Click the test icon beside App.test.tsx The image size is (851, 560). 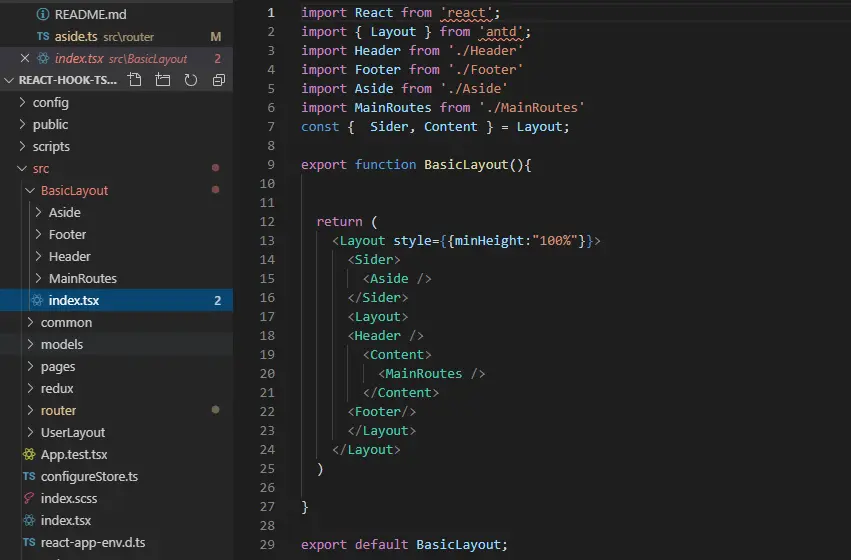tap(29, 454)
